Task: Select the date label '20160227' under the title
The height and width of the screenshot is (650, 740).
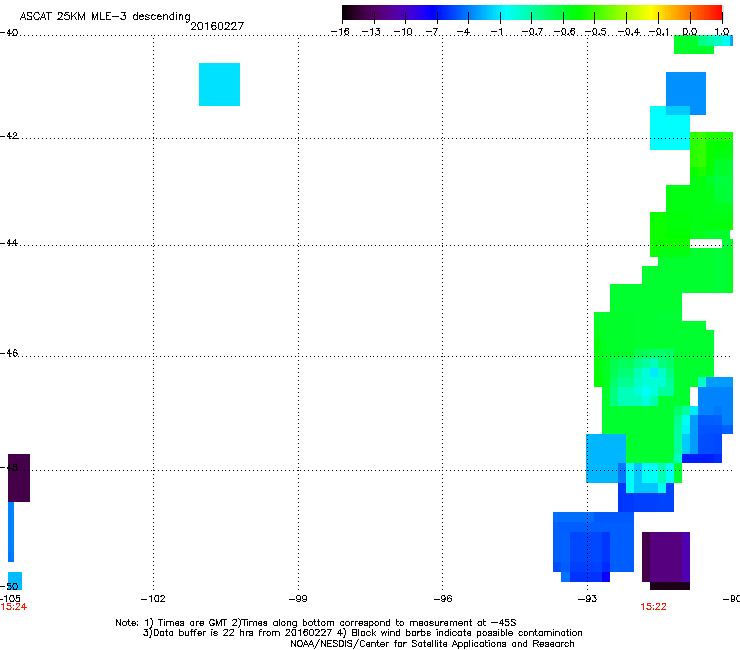Action: [217, 26]
